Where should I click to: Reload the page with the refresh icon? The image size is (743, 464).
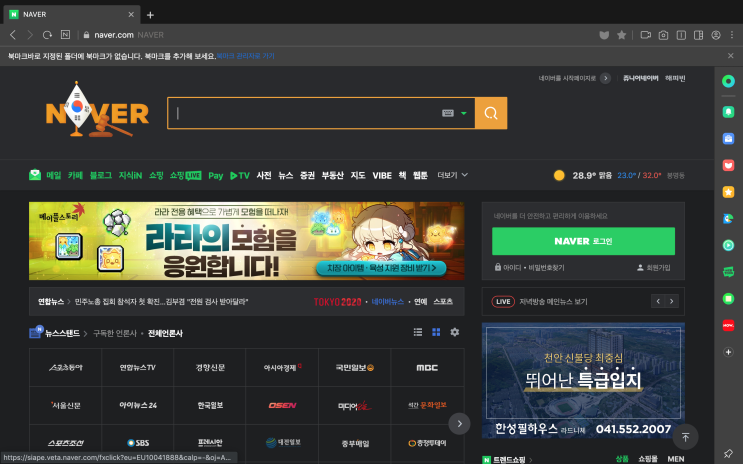coord(47,35)
